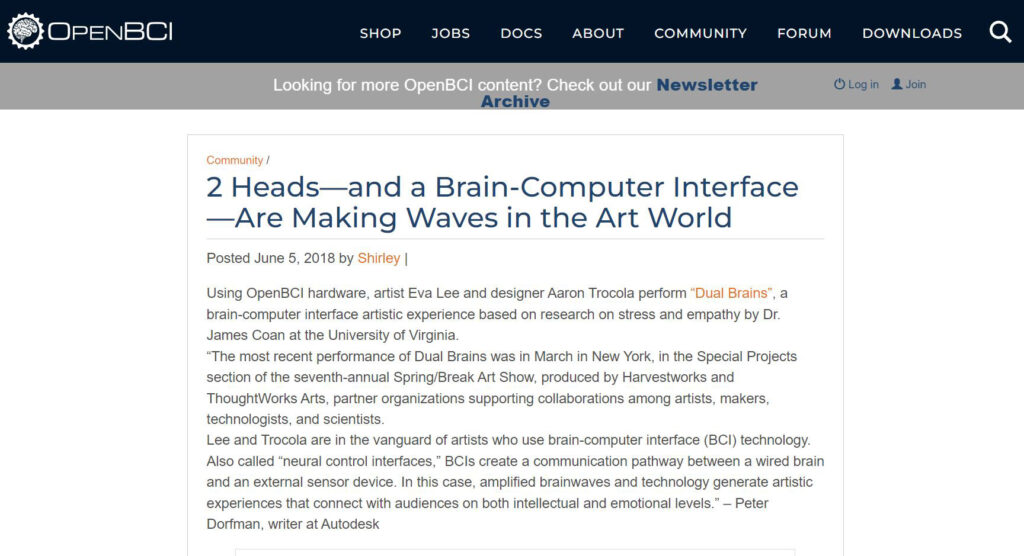Click the posted date June 5, 2018
Image resolution: width=1024 pixels, height=556 pixels.
pos(294,258)
